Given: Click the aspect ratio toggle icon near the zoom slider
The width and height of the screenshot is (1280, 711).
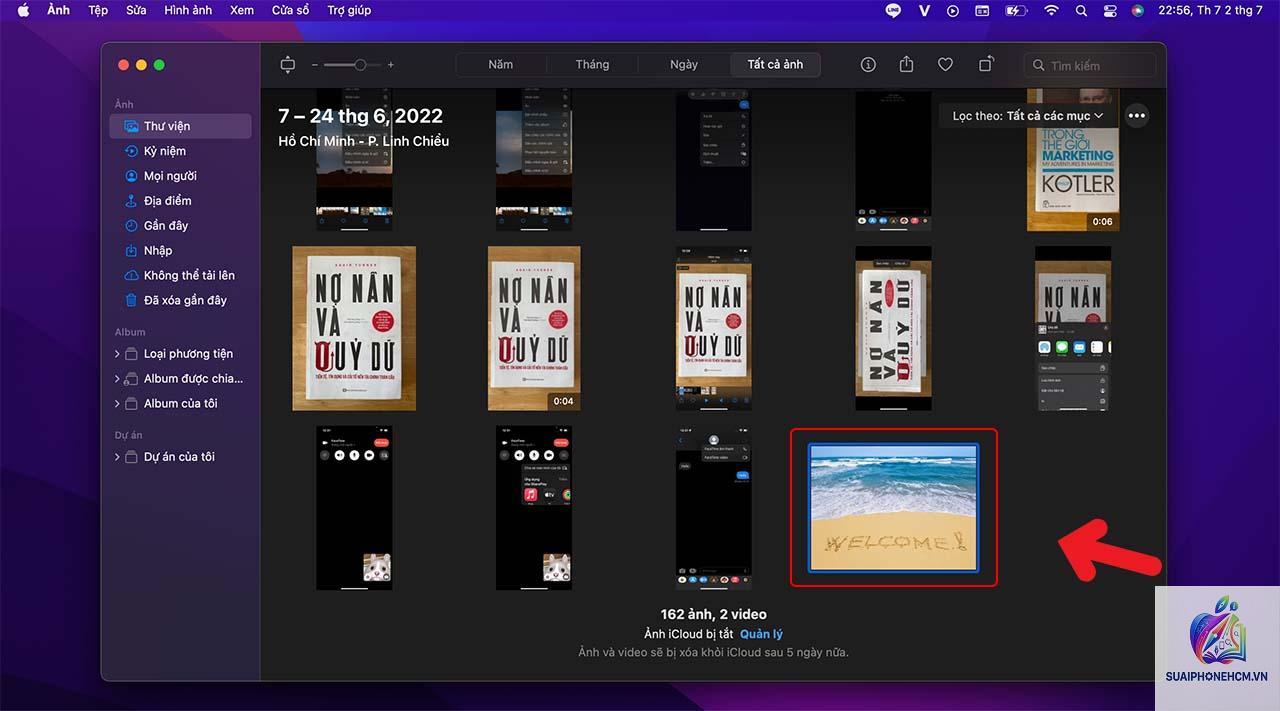Looking at the screenshot, I should click(x=288, y=65).
